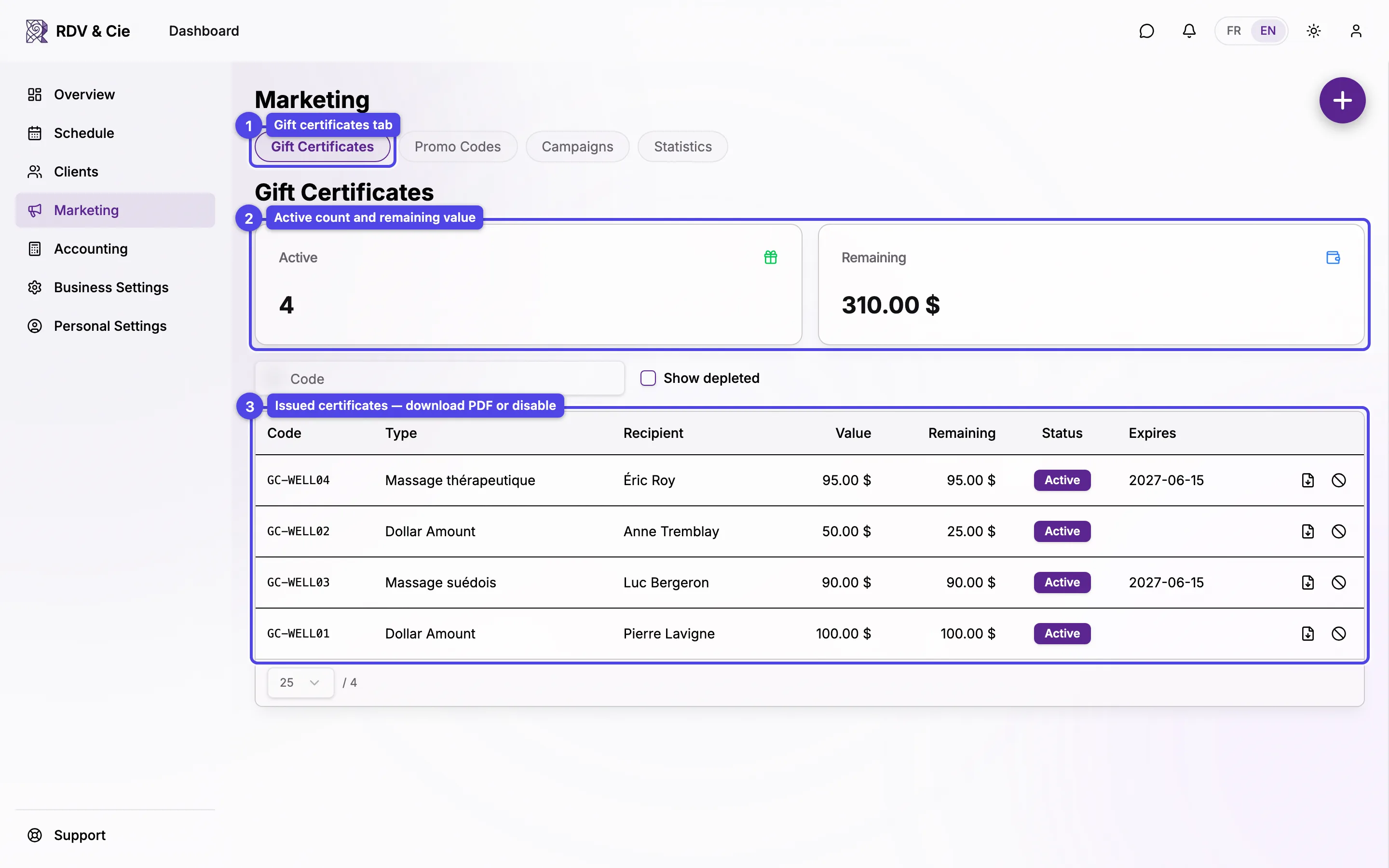
Task: Sort by the Status column header
Action: pyautogui.click(x=1062, y=434)
